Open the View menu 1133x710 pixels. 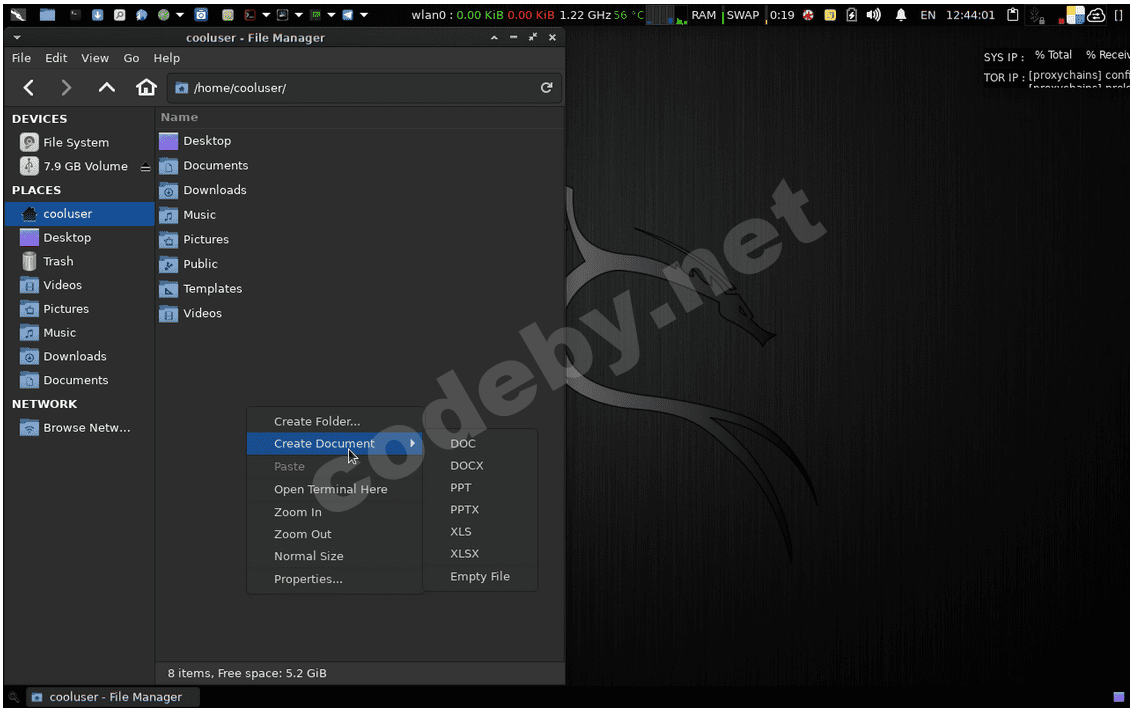click(95, 58)
